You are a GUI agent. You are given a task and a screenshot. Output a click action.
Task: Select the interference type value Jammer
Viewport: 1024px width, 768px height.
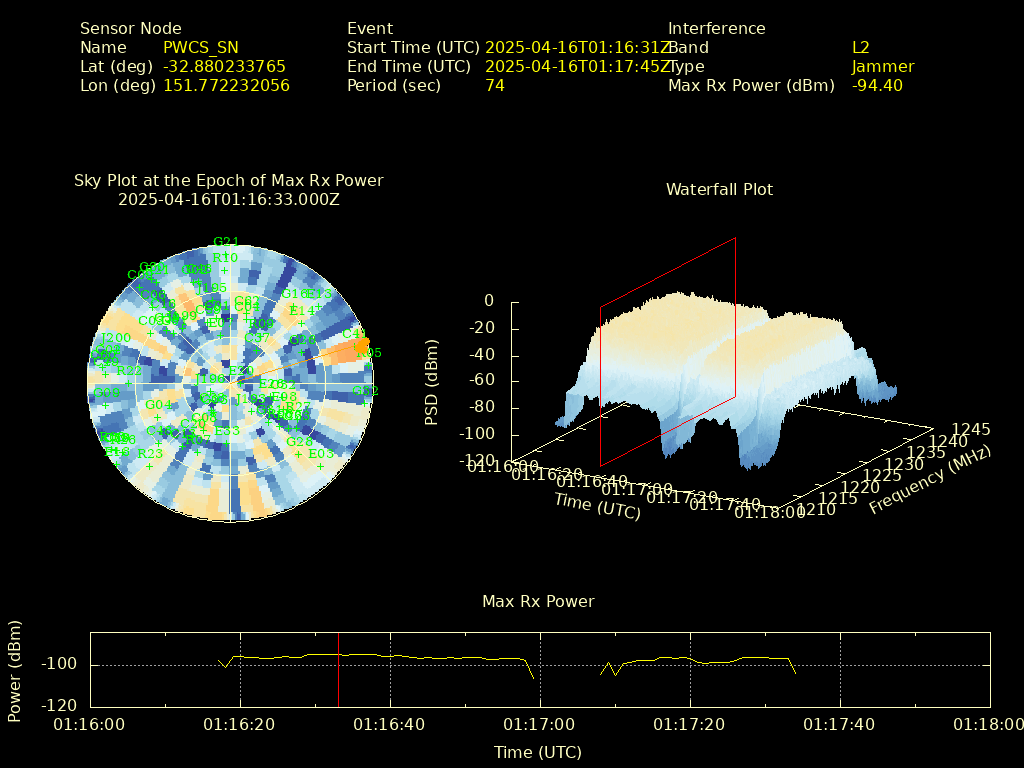[883, 67]
